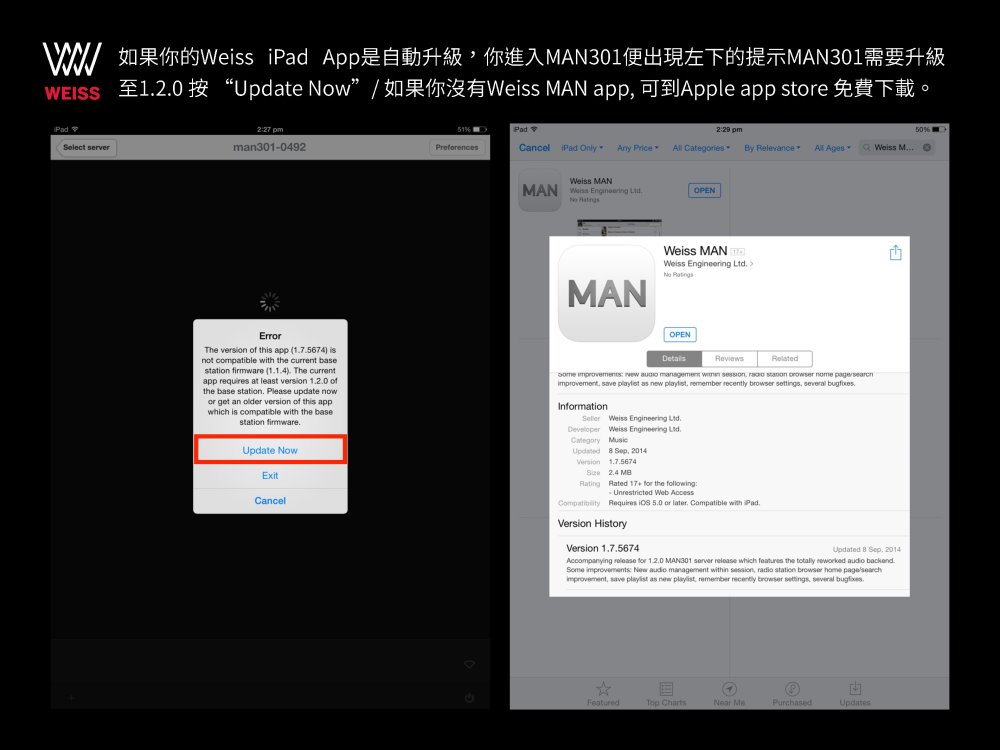Screen dimensions: 1000x750
Task: Open Any Price filter dropdown
Action: (x=638, y=148)
